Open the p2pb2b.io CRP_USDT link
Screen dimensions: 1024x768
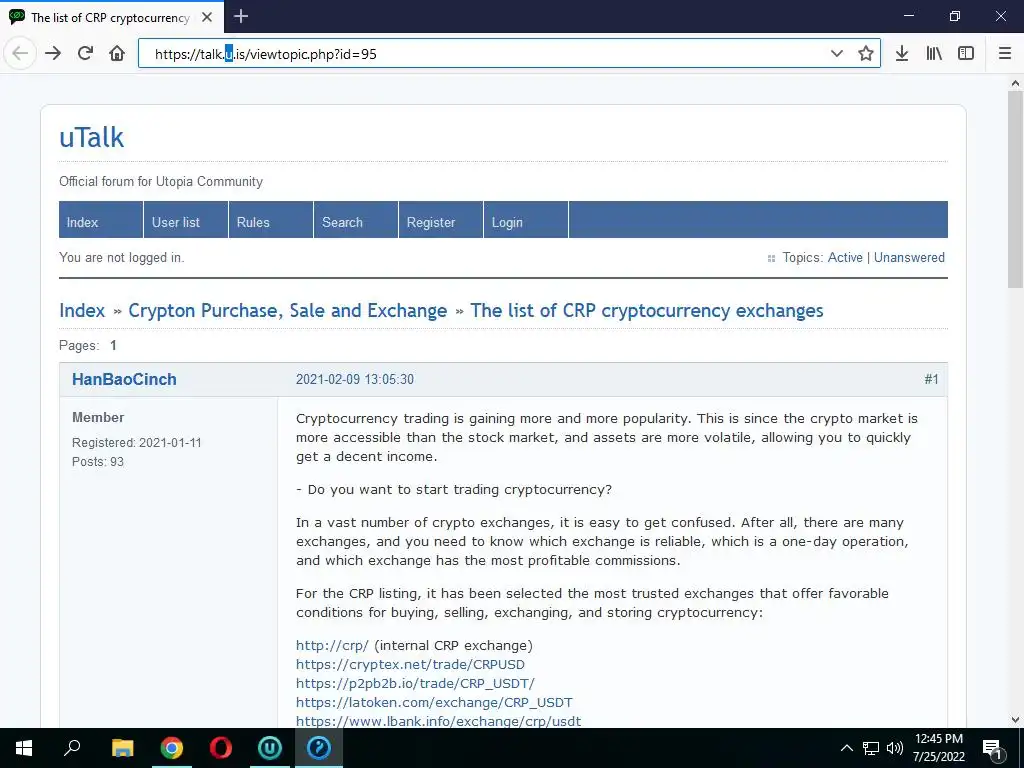(x=415, y=683)
